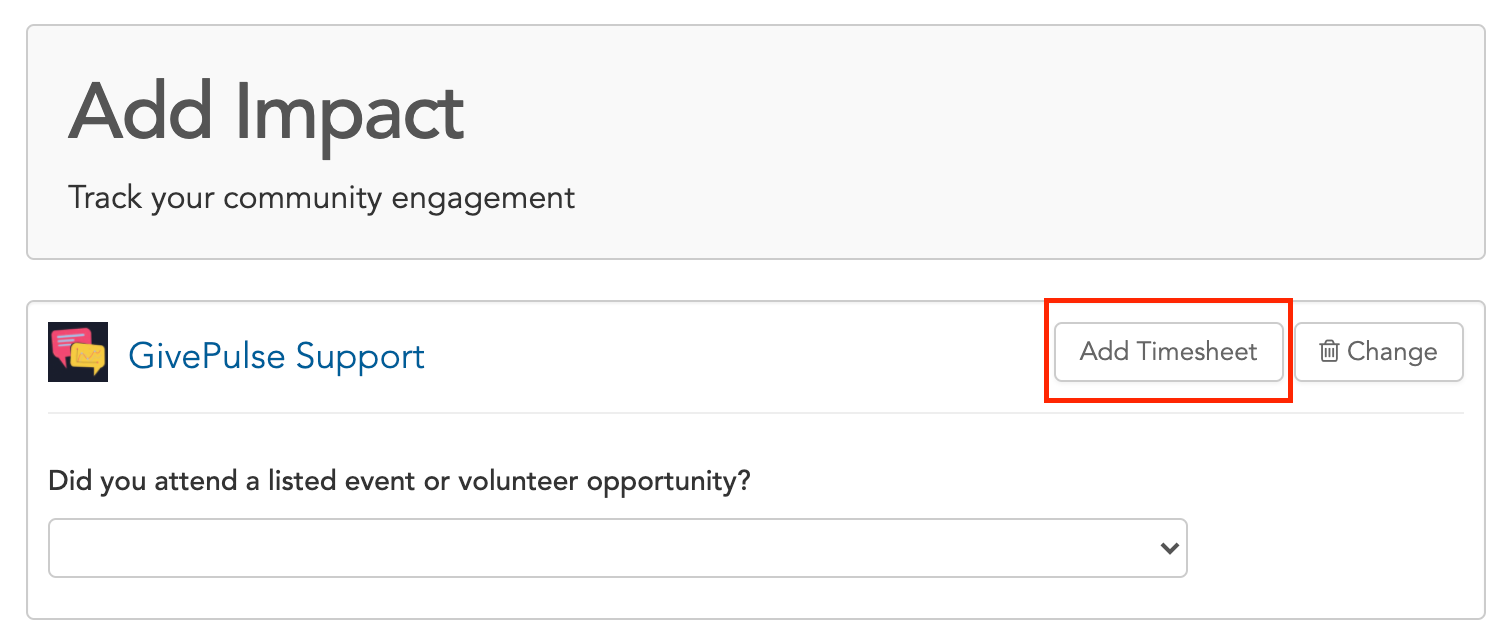1510x632 pixels.
Task: Click the Add Impact page heading
Action: pyautogui.click(x=266, y=112)
